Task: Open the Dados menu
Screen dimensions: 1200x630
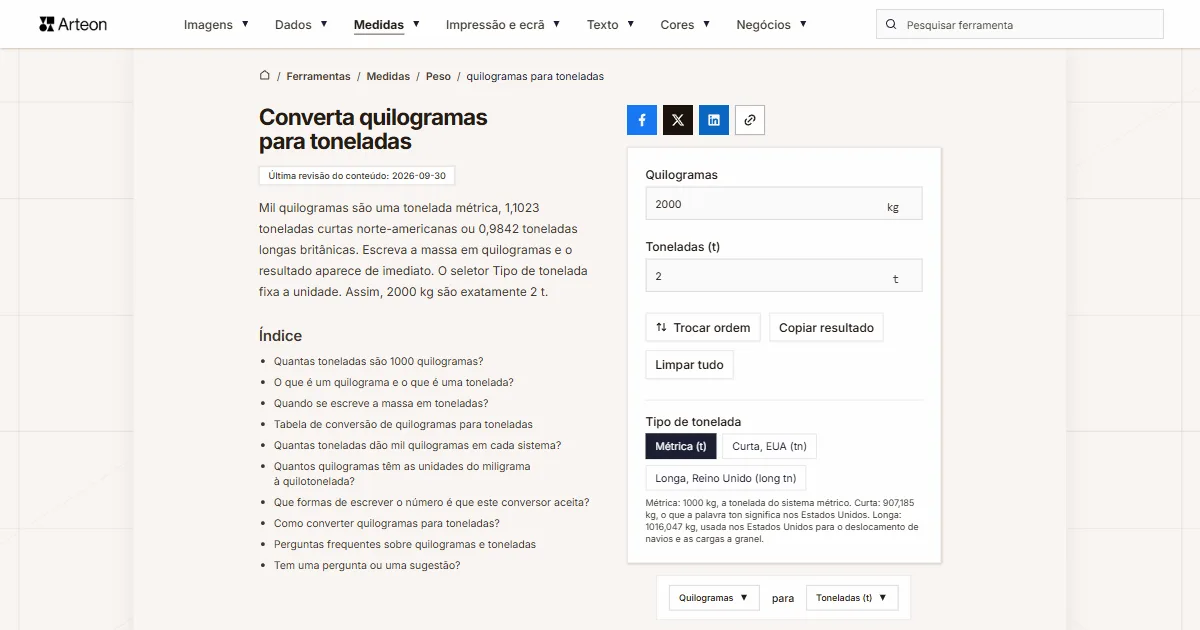Action: 302,25
